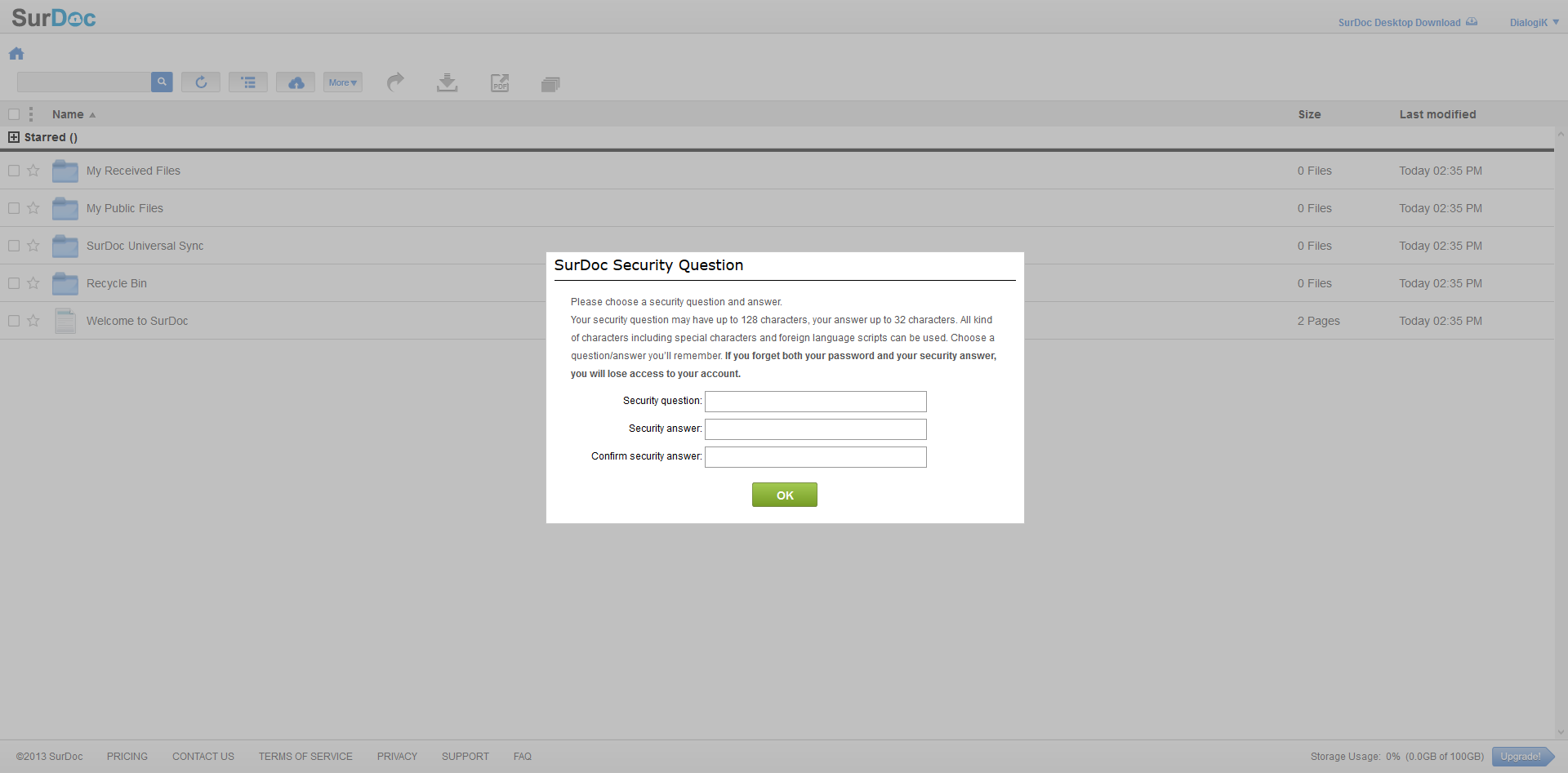The width and height of the screenshot is (1568, 773).
Task: Click Welcome to SurDoc name
Action: (x=137, y=321)
